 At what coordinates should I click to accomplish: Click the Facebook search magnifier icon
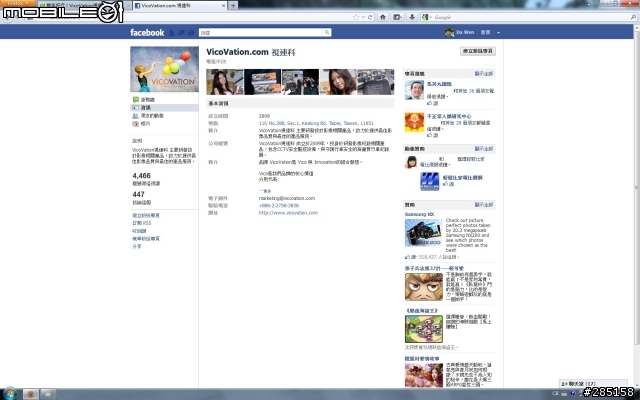tap(327, 32)
